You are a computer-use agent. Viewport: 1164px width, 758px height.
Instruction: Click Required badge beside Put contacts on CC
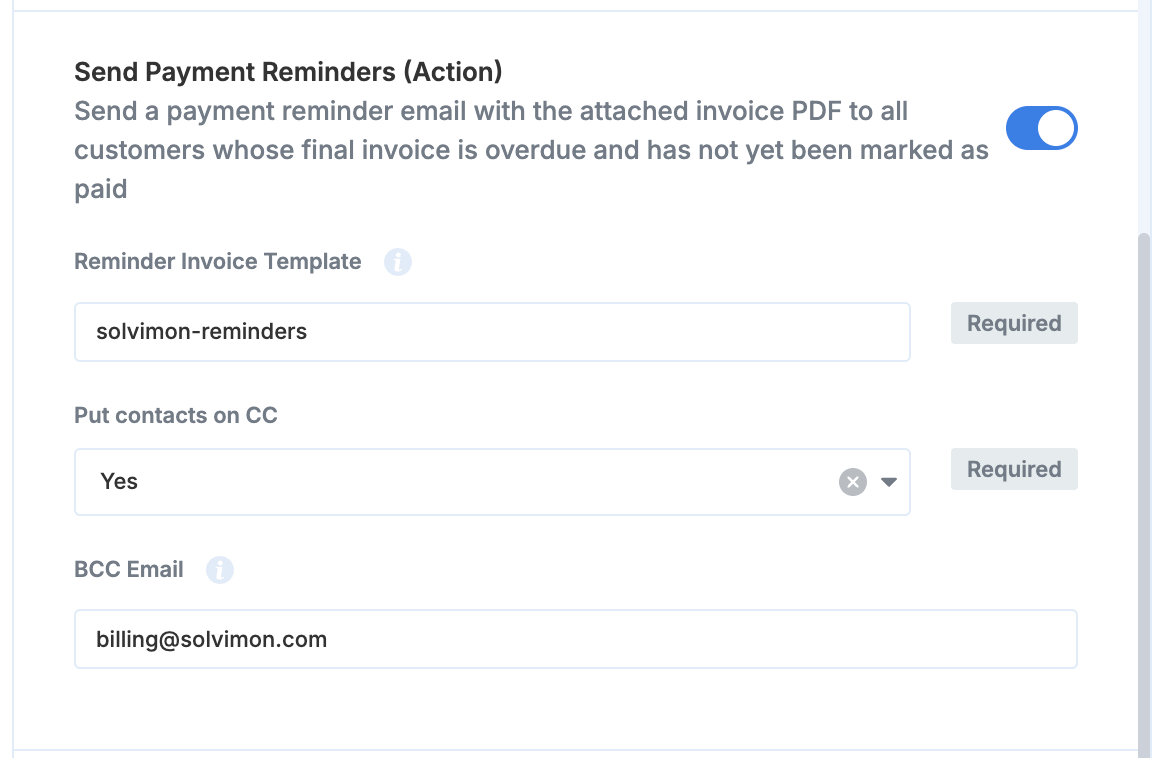1014,469
